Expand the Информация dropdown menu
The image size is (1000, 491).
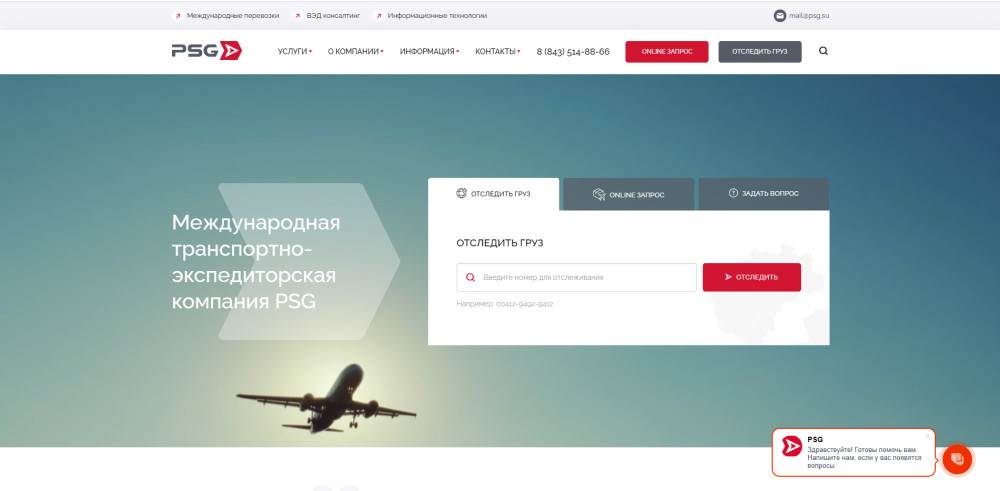coord(429,52)
